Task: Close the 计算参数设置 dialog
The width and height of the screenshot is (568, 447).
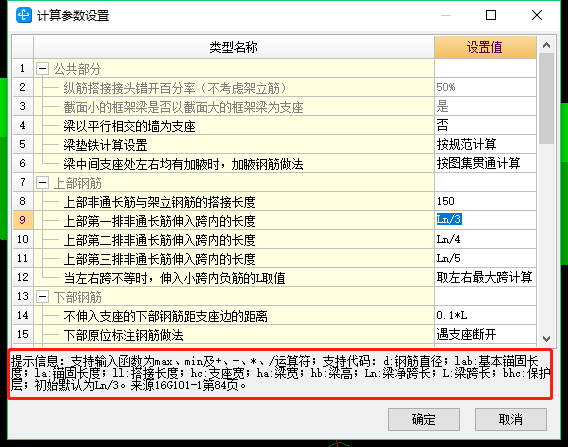Action: [537, 15]
